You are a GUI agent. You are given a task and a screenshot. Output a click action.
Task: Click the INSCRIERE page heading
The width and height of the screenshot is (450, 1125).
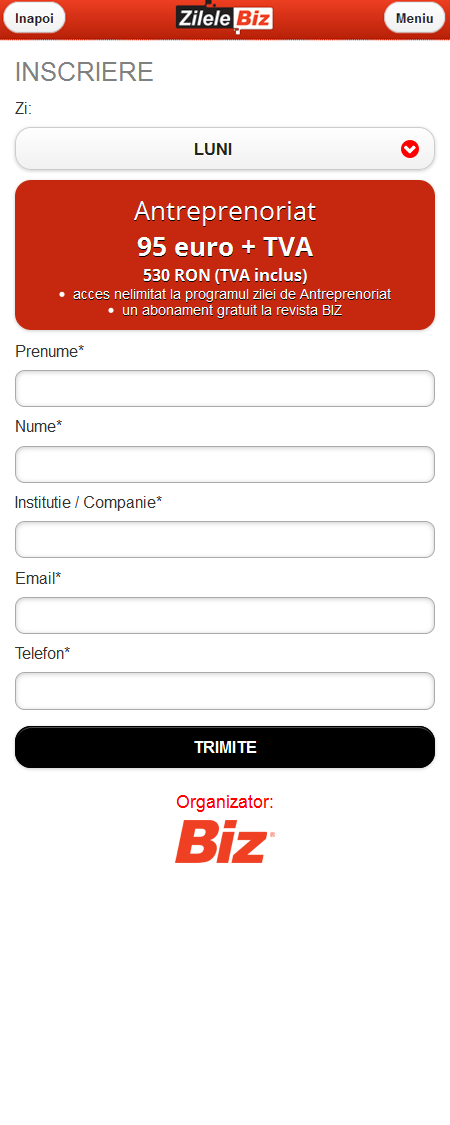(84, 72)
